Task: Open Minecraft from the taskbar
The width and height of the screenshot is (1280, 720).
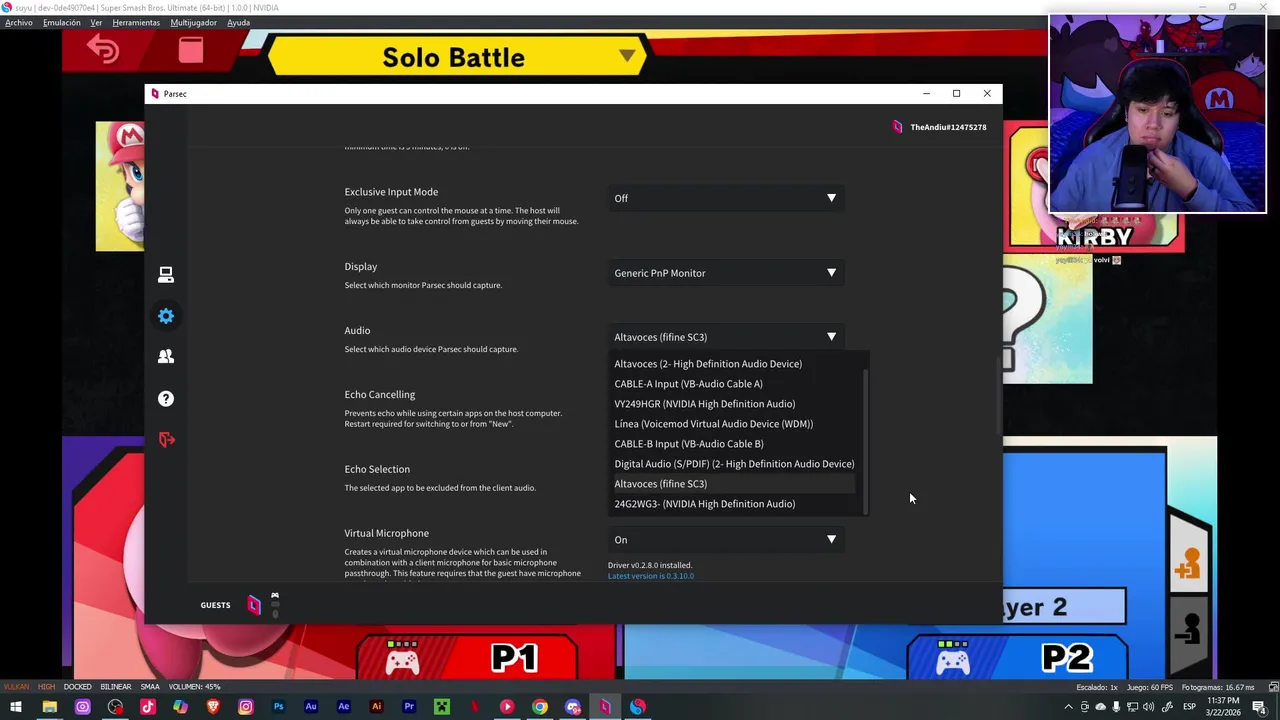Action: click(x=441, y=707)
